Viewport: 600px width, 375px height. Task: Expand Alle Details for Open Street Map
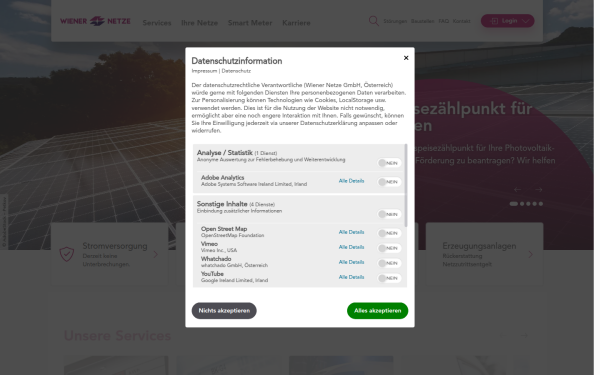(351, 232)
